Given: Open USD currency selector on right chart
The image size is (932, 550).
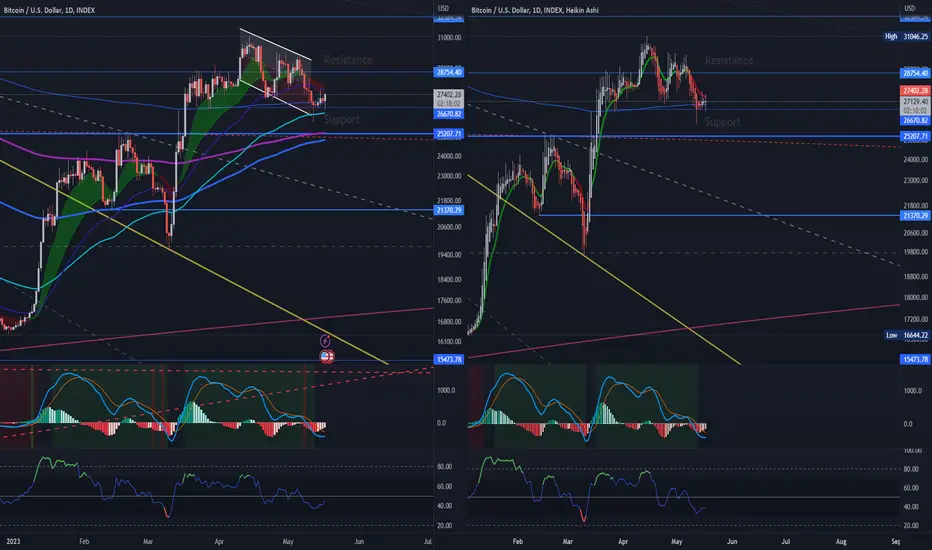Looking at the screenshot, I should tap(909, 8).
